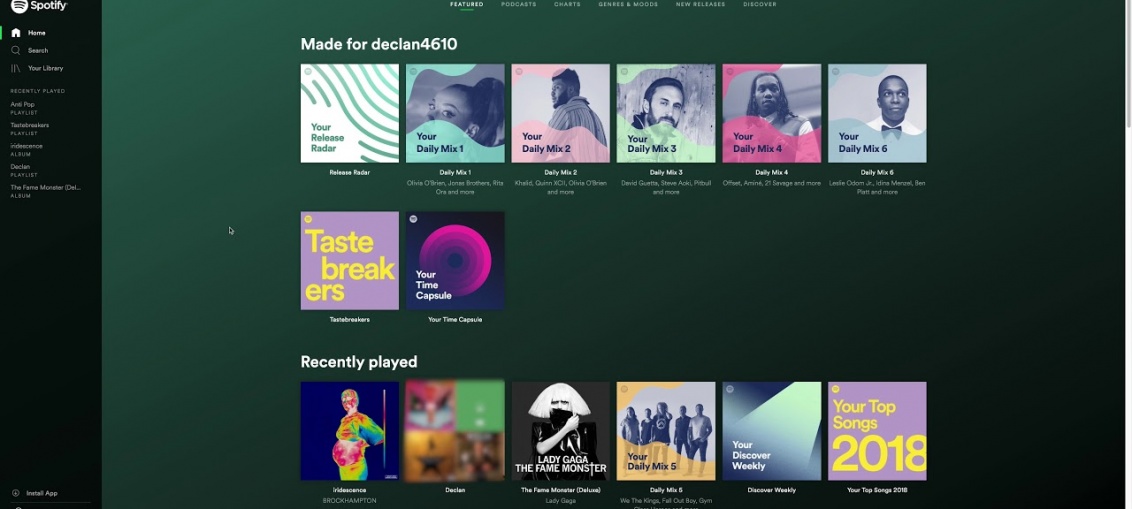
Task: Click the Search label in sidebar
Action: coord(38,51)
